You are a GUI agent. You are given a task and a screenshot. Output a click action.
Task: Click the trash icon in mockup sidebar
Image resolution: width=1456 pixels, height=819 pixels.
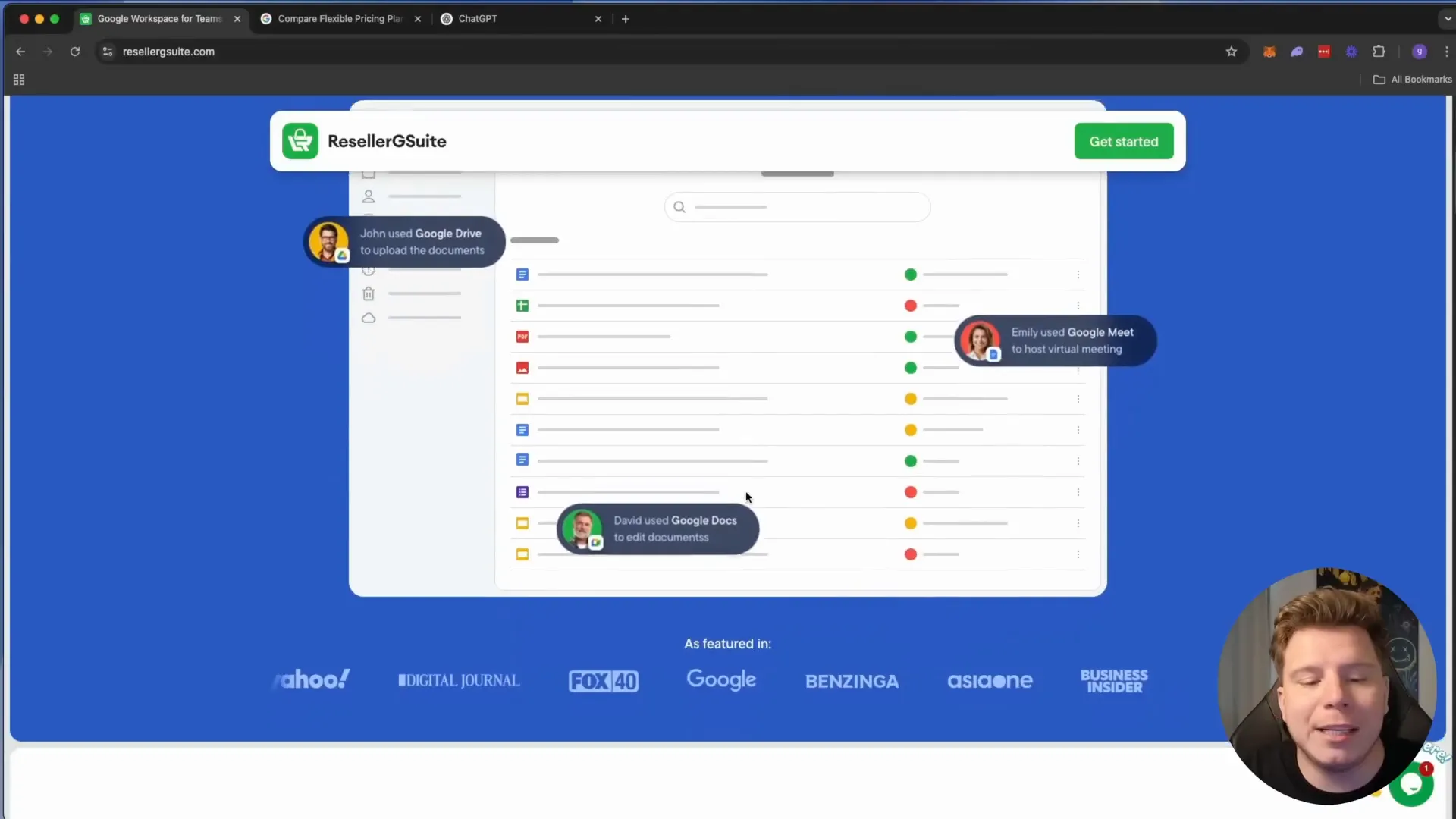[369, 293]
